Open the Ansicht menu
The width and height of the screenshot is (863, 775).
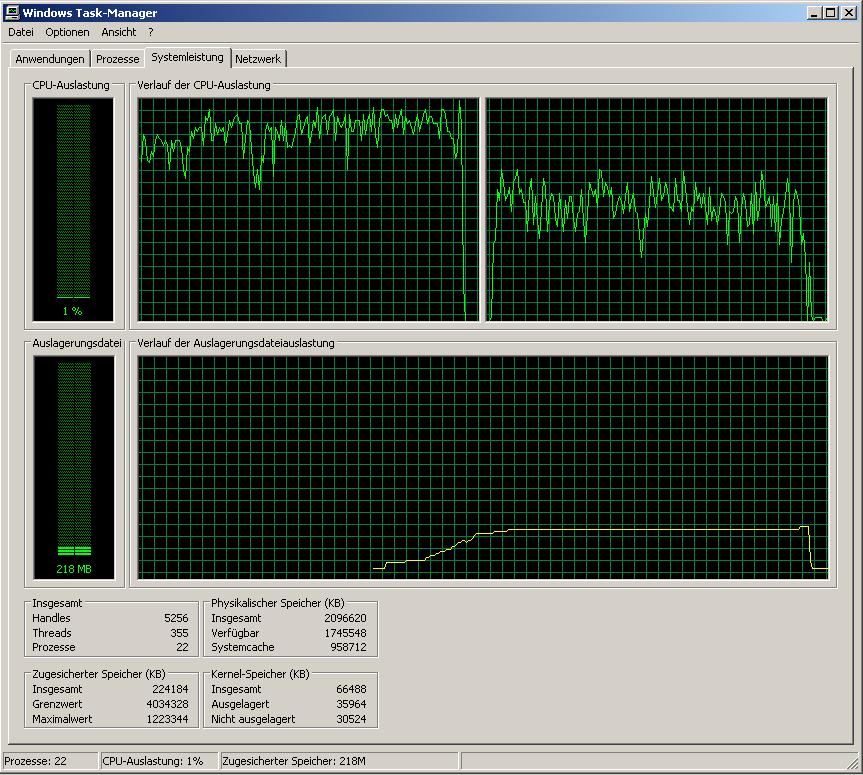pyautogui.click(x=118, y=32)
